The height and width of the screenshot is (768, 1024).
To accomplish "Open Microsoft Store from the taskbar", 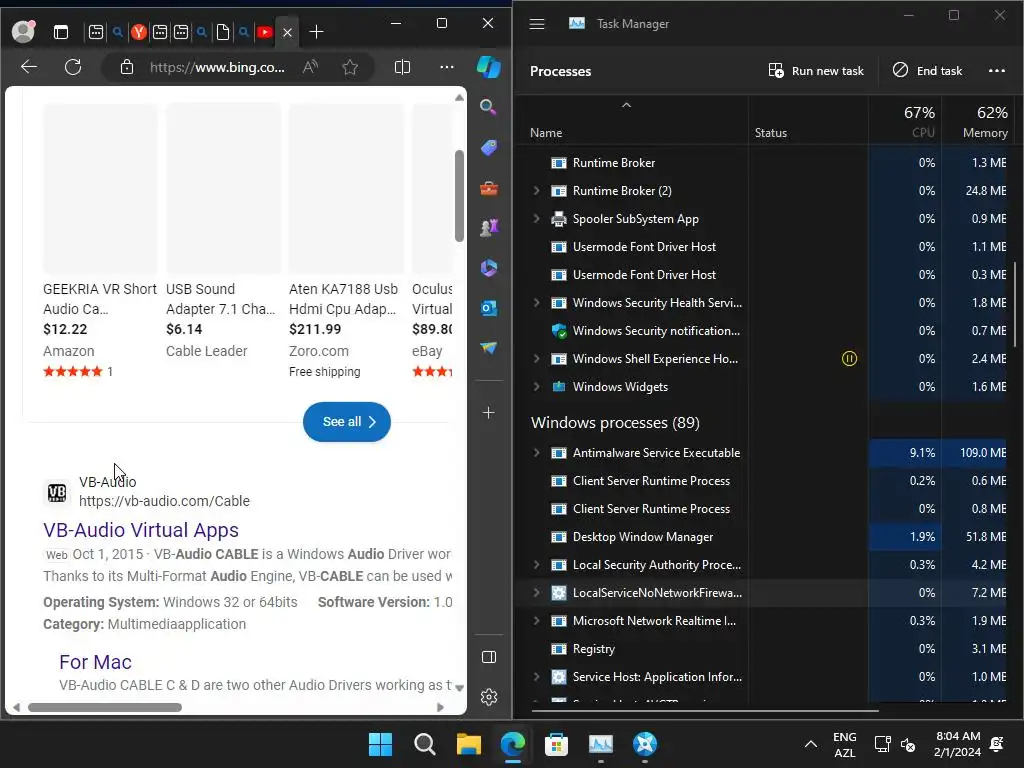I will (x=556, y=744).
